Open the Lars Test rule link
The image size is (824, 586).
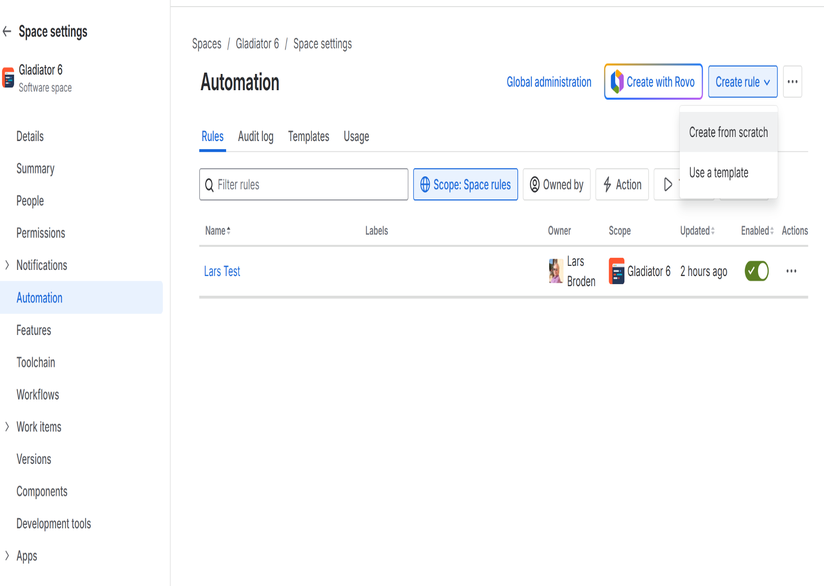point(222,271)
